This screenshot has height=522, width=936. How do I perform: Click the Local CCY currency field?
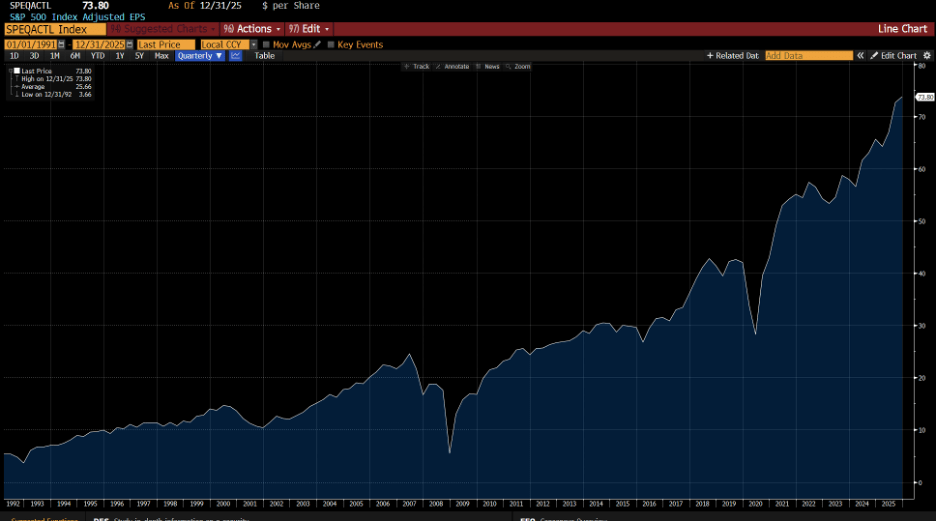(x=224, y=45)
